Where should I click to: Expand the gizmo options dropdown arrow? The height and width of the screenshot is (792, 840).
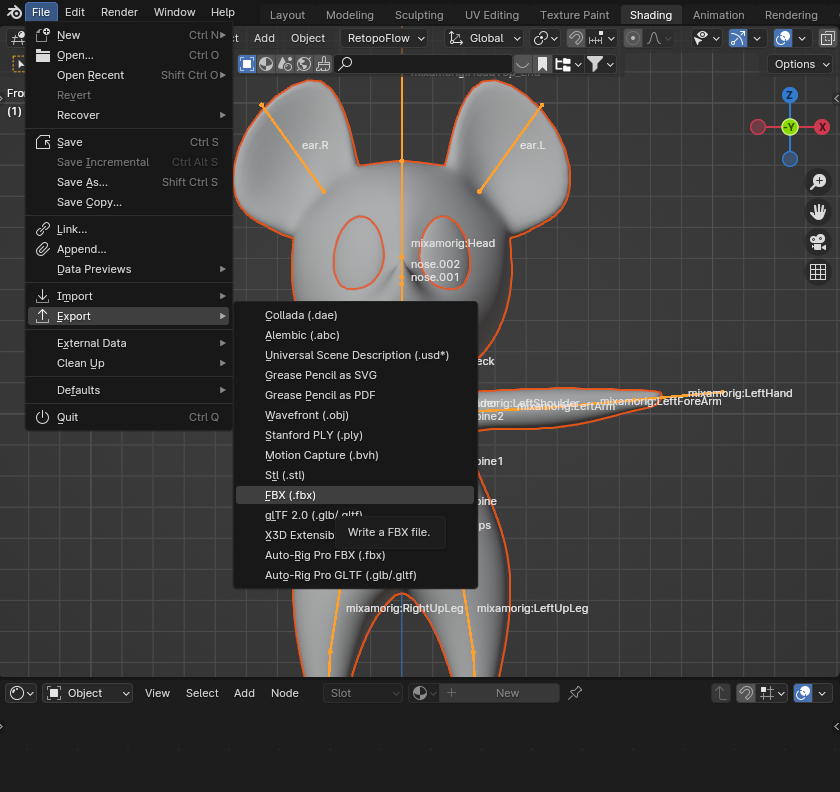tap(756, 38)
